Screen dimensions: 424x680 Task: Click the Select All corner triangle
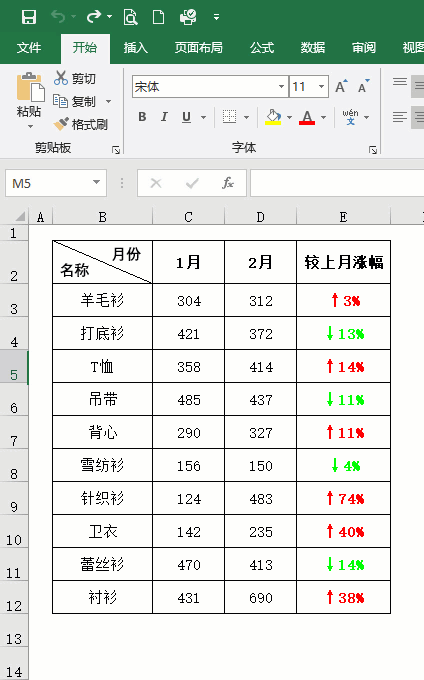[20, 216]
